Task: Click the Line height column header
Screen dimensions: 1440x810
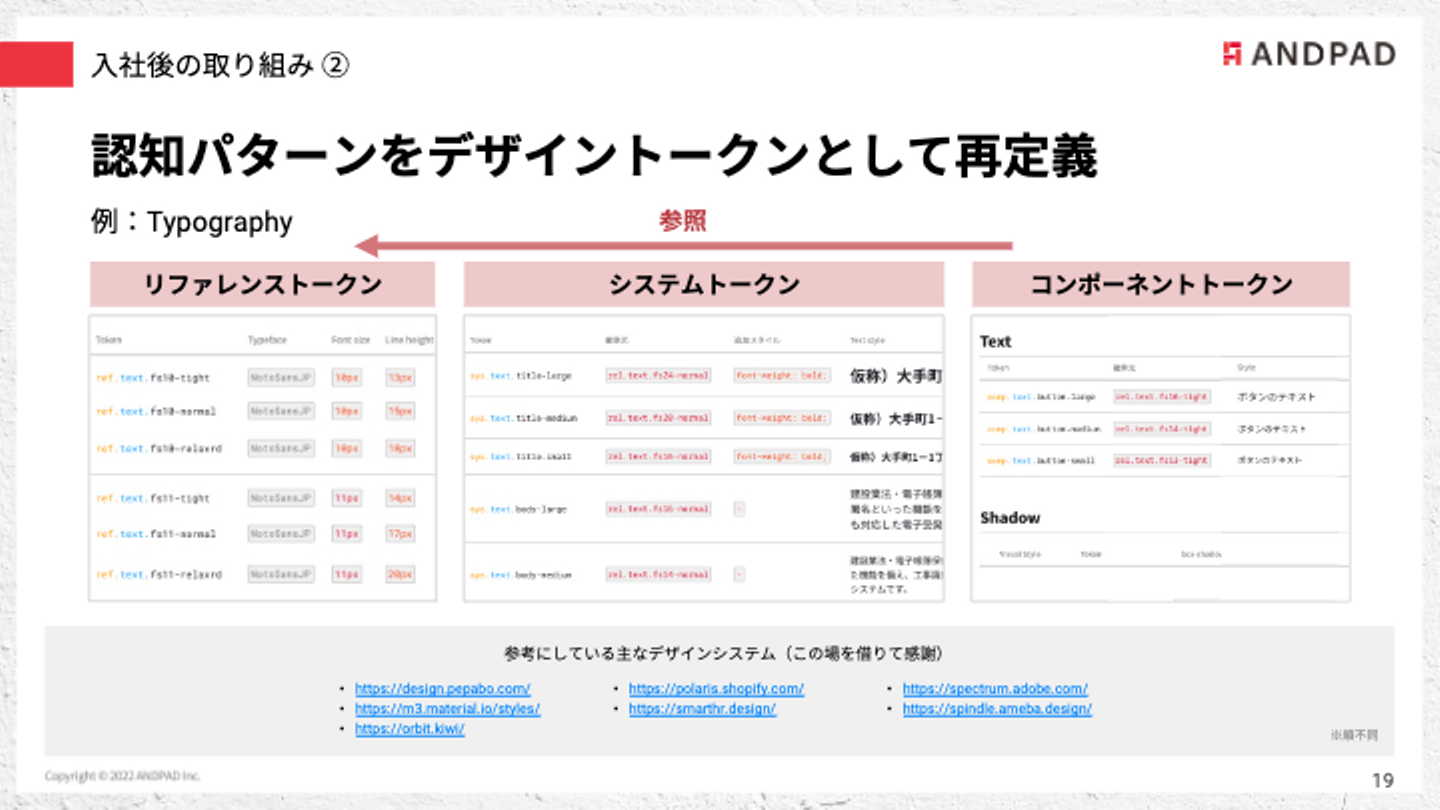Action: coord(410,340)
